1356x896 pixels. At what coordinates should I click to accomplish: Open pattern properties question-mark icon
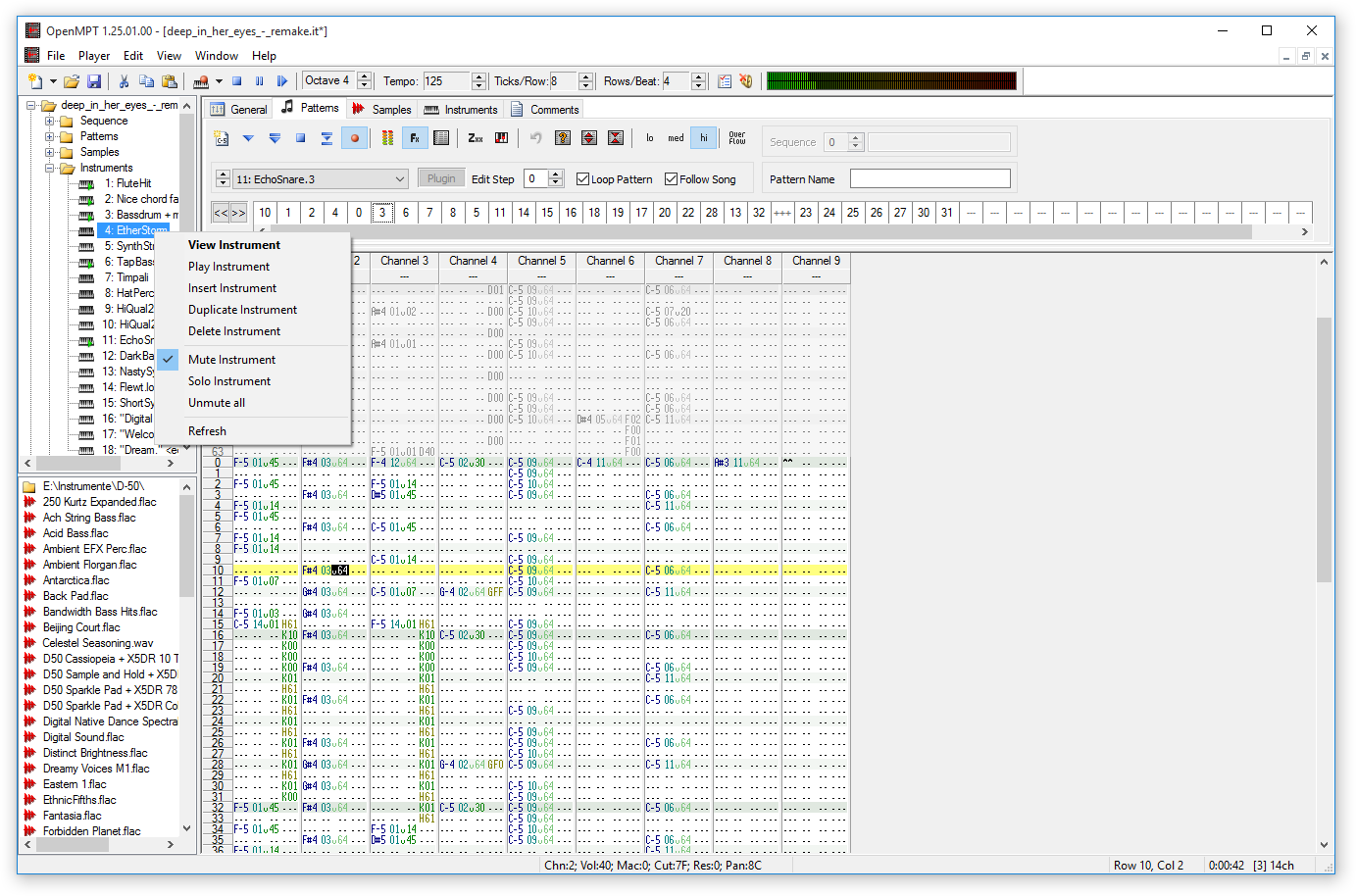(563, 138)
